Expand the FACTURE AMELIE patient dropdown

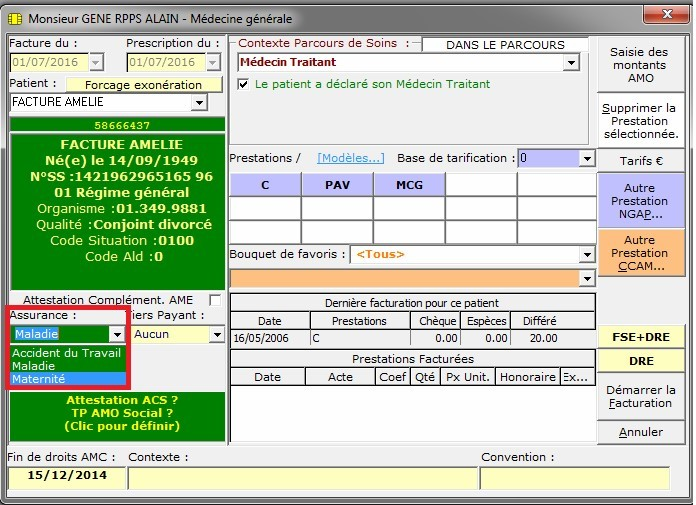[x=200, y=103]
